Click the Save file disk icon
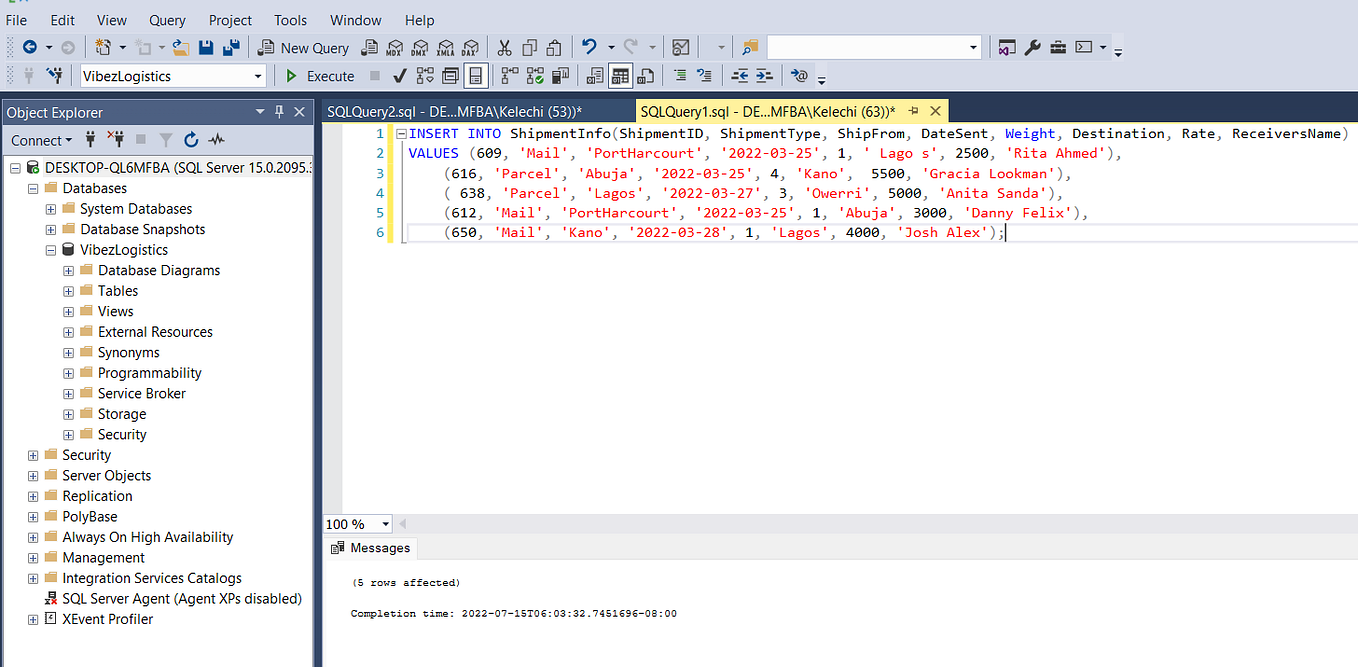This screenshot has width=1358, height=667. 208,47
